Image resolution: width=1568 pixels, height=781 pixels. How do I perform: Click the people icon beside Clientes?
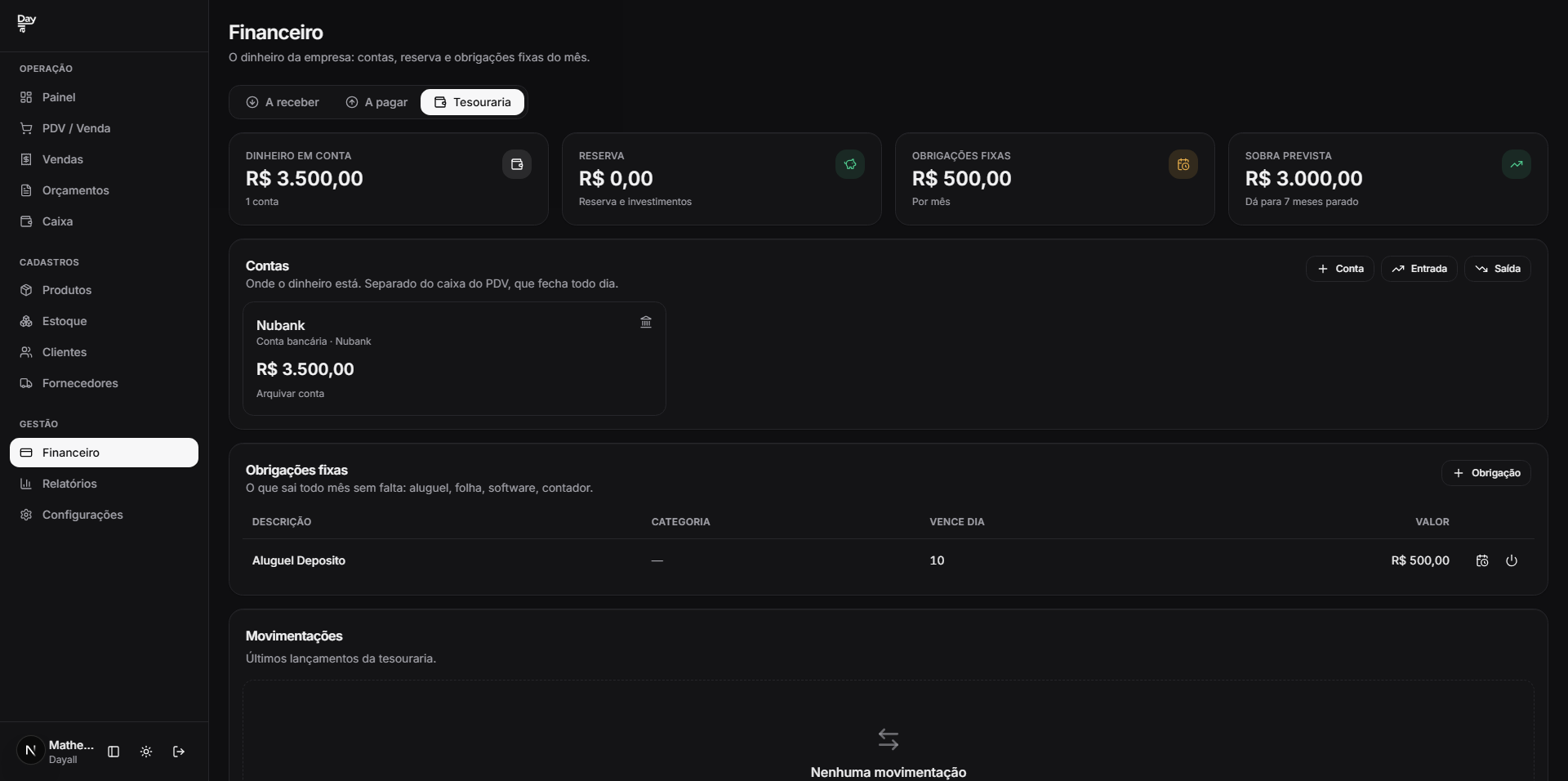pos(26,352)
